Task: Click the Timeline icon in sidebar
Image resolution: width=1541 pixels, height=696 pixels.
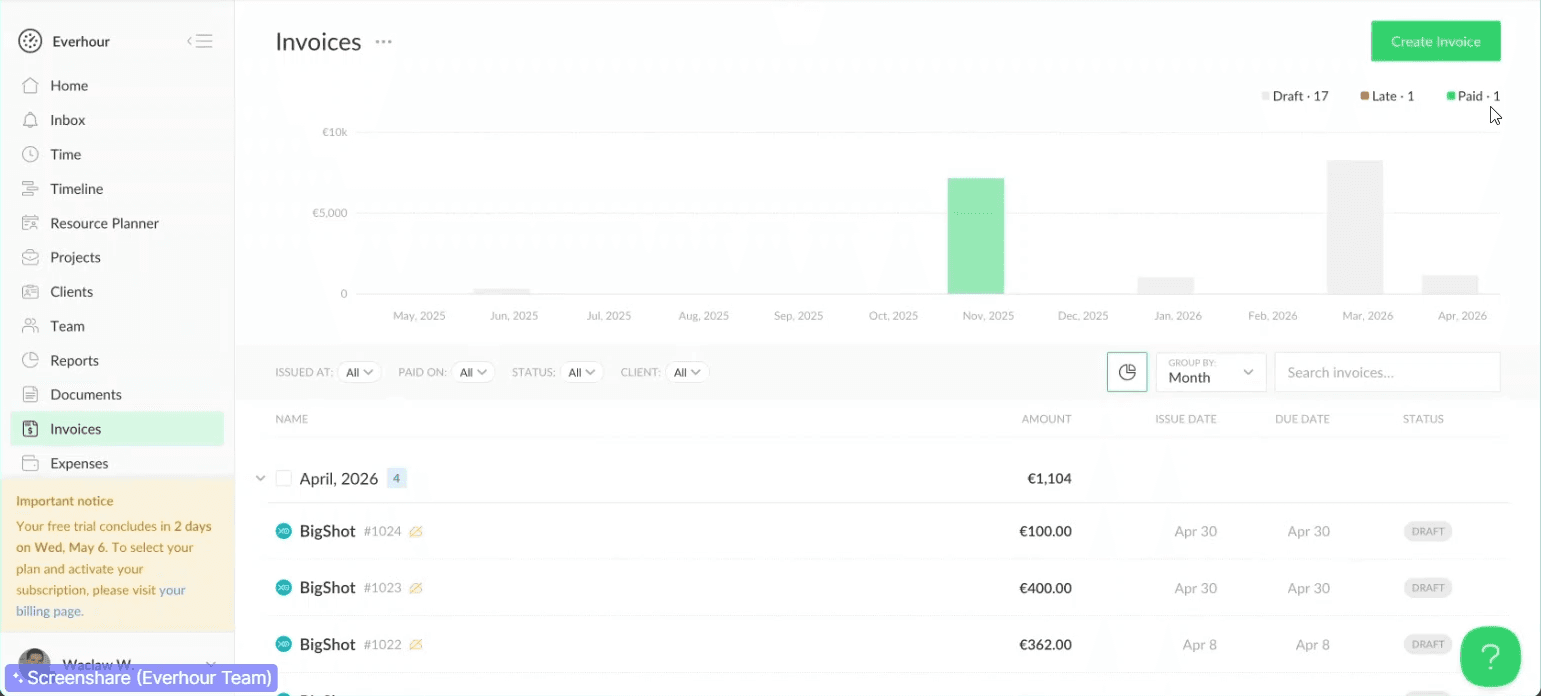Action: (x=30, y=189)
